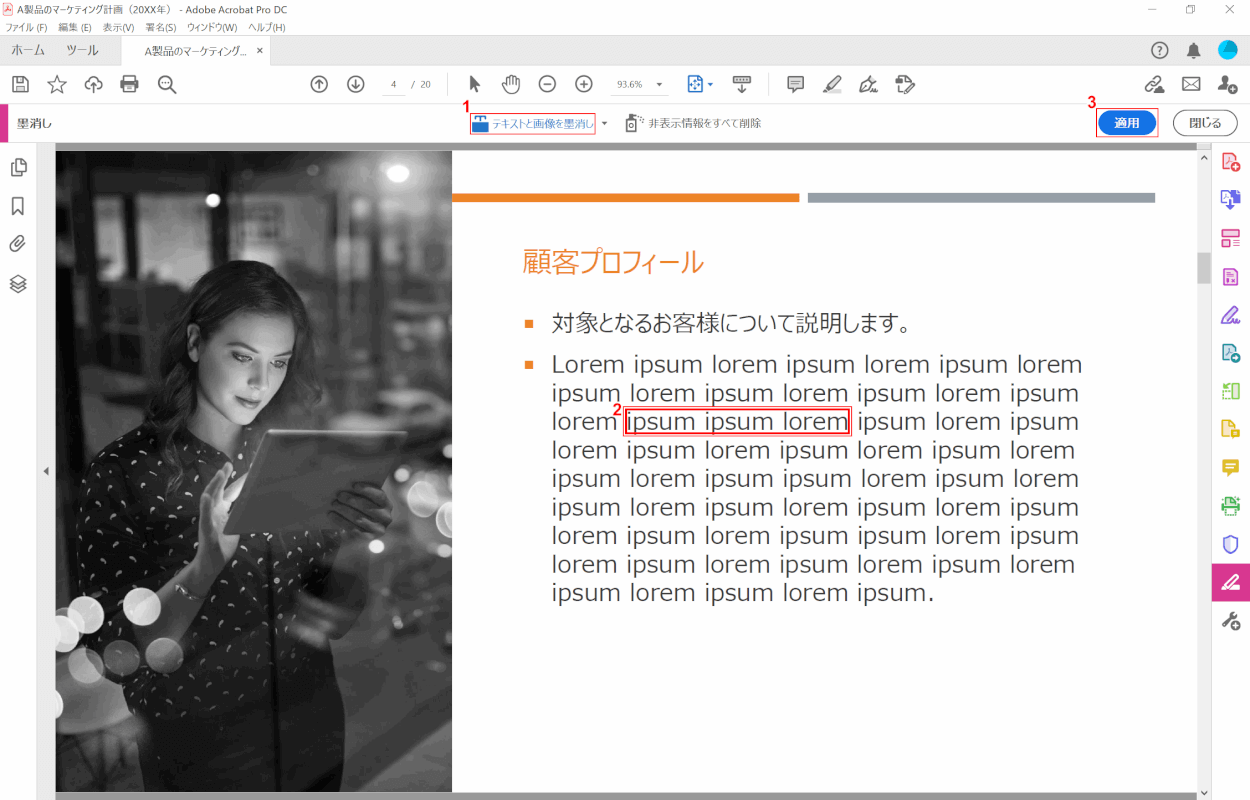
Task: Click the notifications bell icon
Action: click(x=1193, y=51)
